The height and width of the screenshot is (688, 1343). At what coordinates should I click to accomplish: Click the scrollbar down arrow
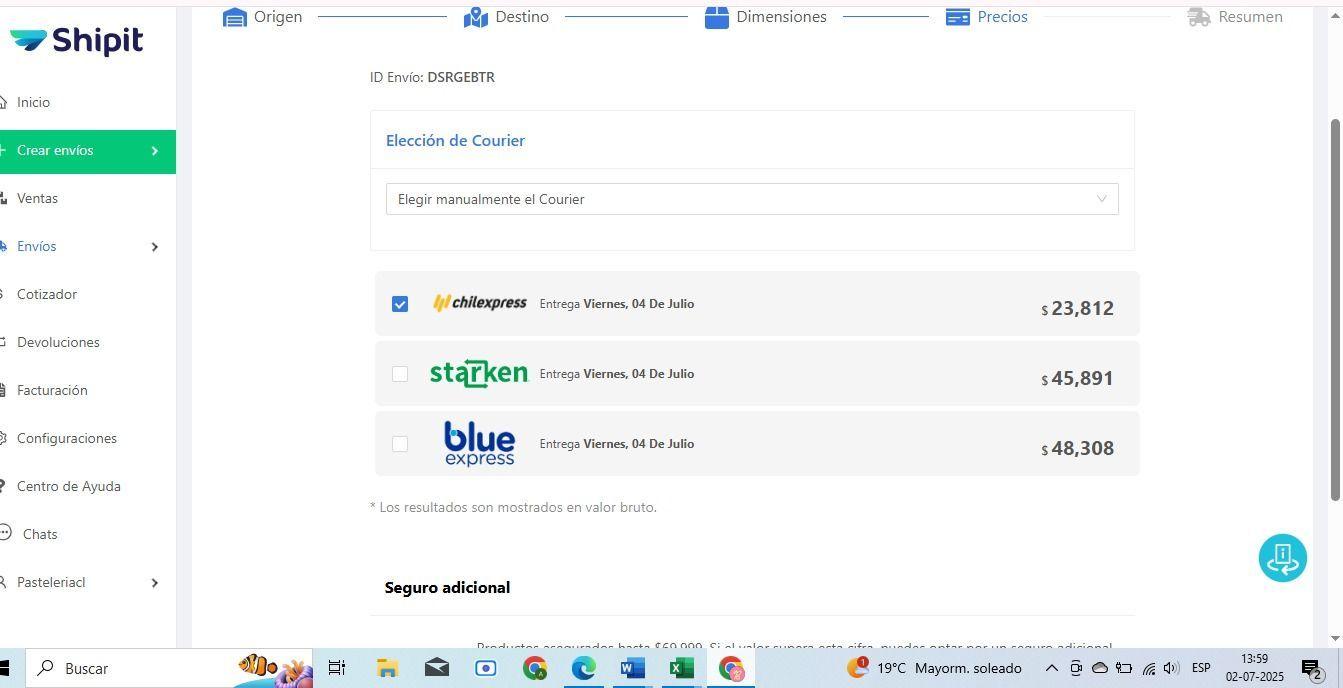[1335, 639]
